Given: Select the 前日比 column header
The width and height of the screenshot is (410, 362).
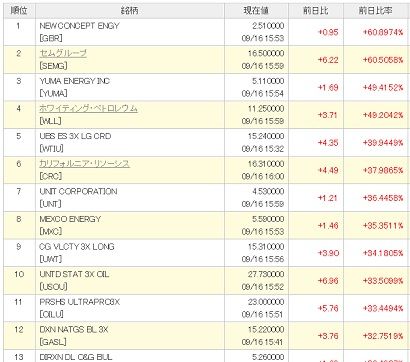Looking at the screenshot, I should click(316, 11).
